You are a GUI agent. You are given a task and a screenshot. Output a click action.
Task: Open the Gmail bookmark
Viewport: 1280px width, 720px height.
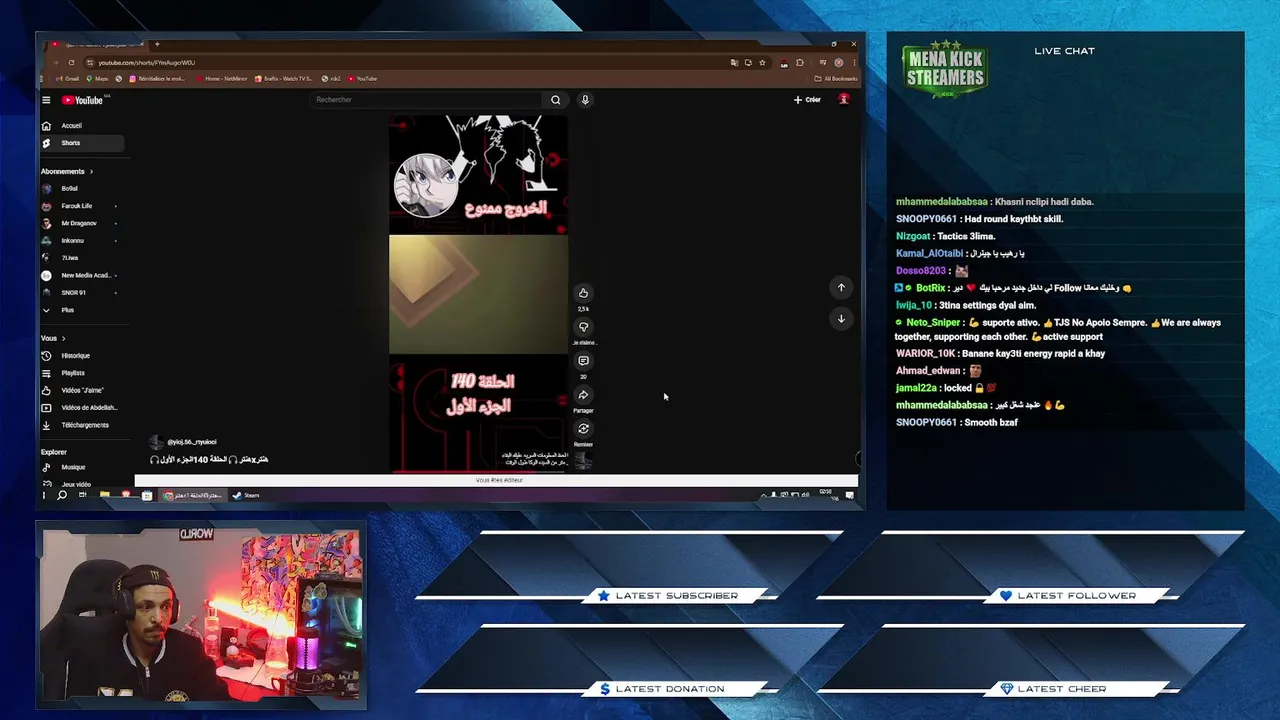pyautogui.click(x=68, y=79)
